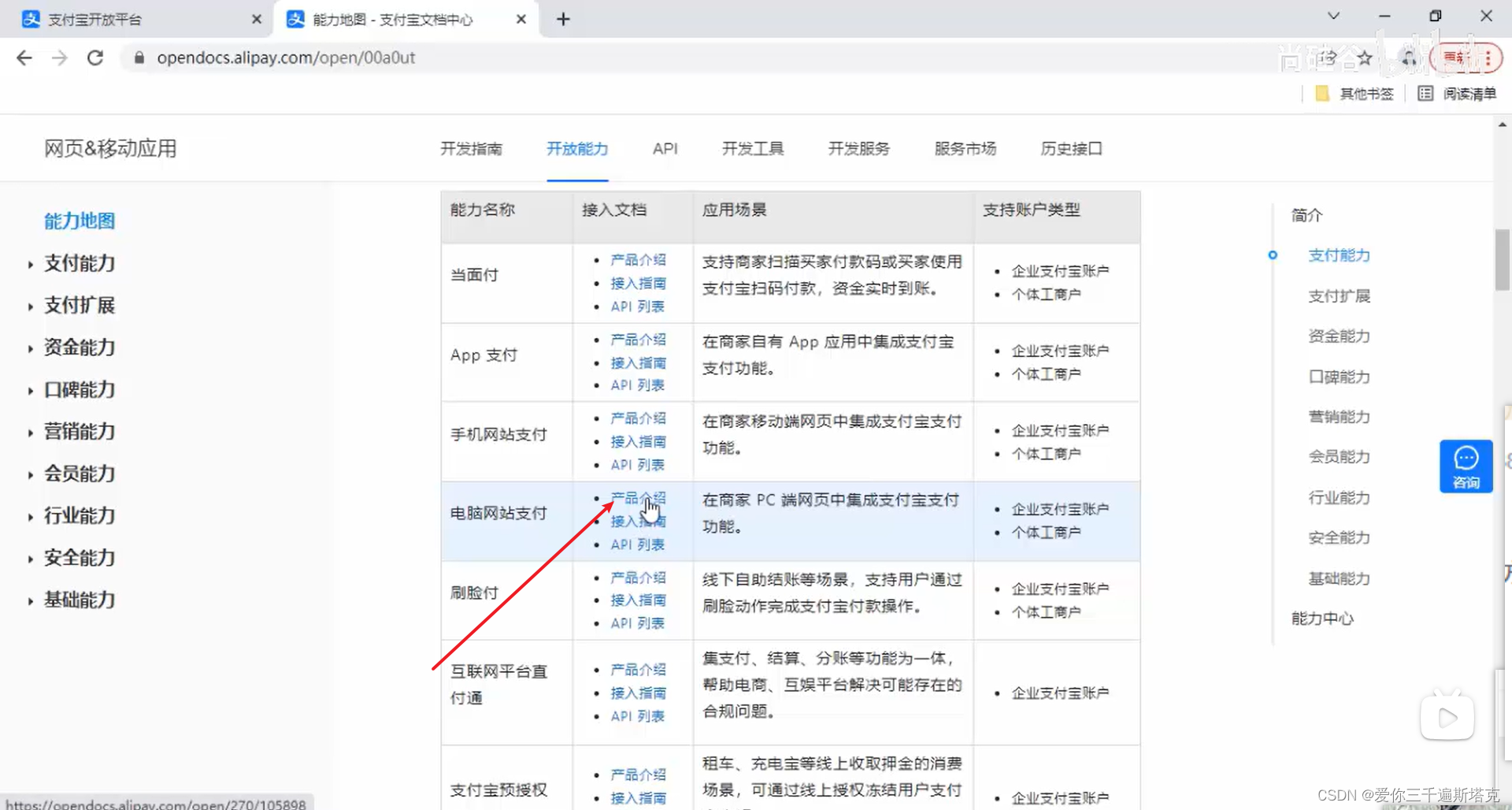Viewport: 1512px width, 810px height.
Task: Open API 列表 link for 互联网平台直付通
Action: pyautogui.click(x=638, y=716)
